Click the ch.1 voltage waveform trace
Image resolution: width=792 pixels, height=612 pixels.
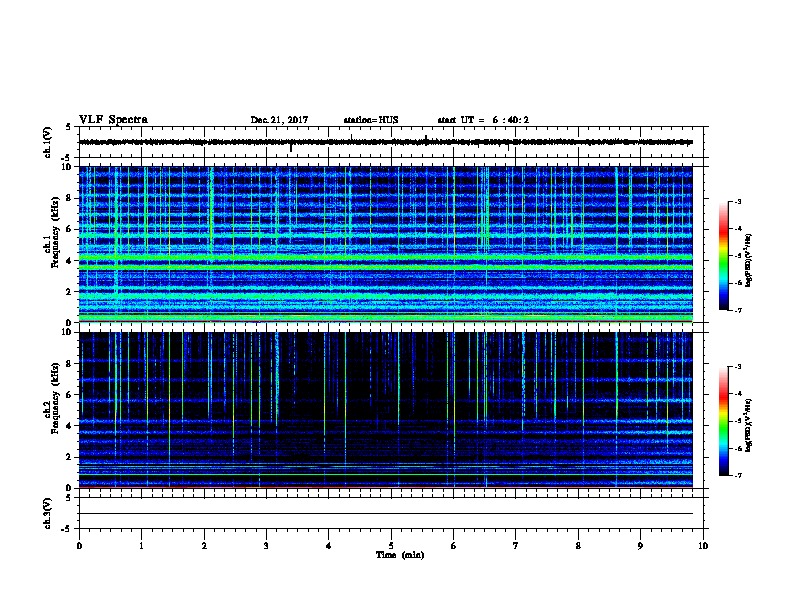pos(385,142)
